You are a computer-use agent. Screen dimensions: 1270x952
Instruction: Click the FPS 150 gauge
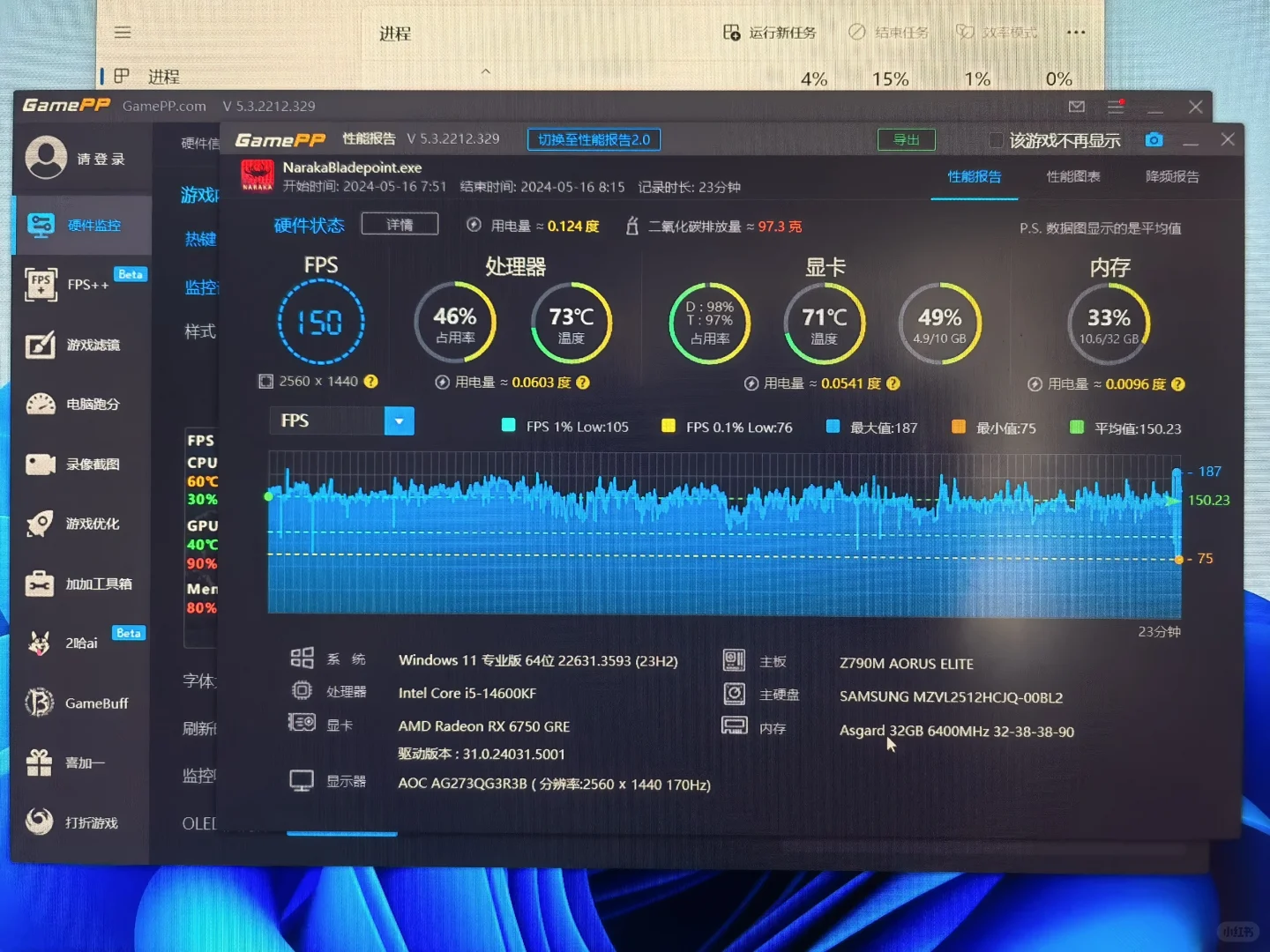321,322
